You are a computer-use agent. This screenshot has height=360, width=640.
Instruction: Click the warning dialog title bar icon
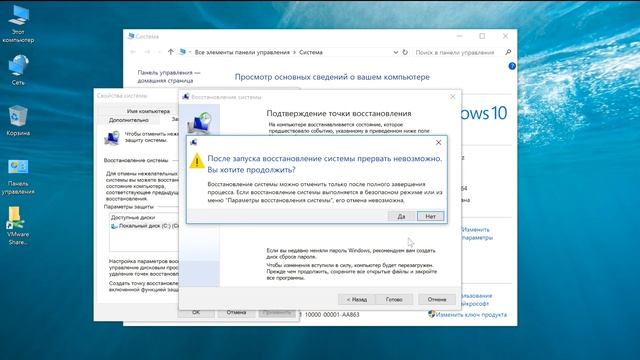194,142
